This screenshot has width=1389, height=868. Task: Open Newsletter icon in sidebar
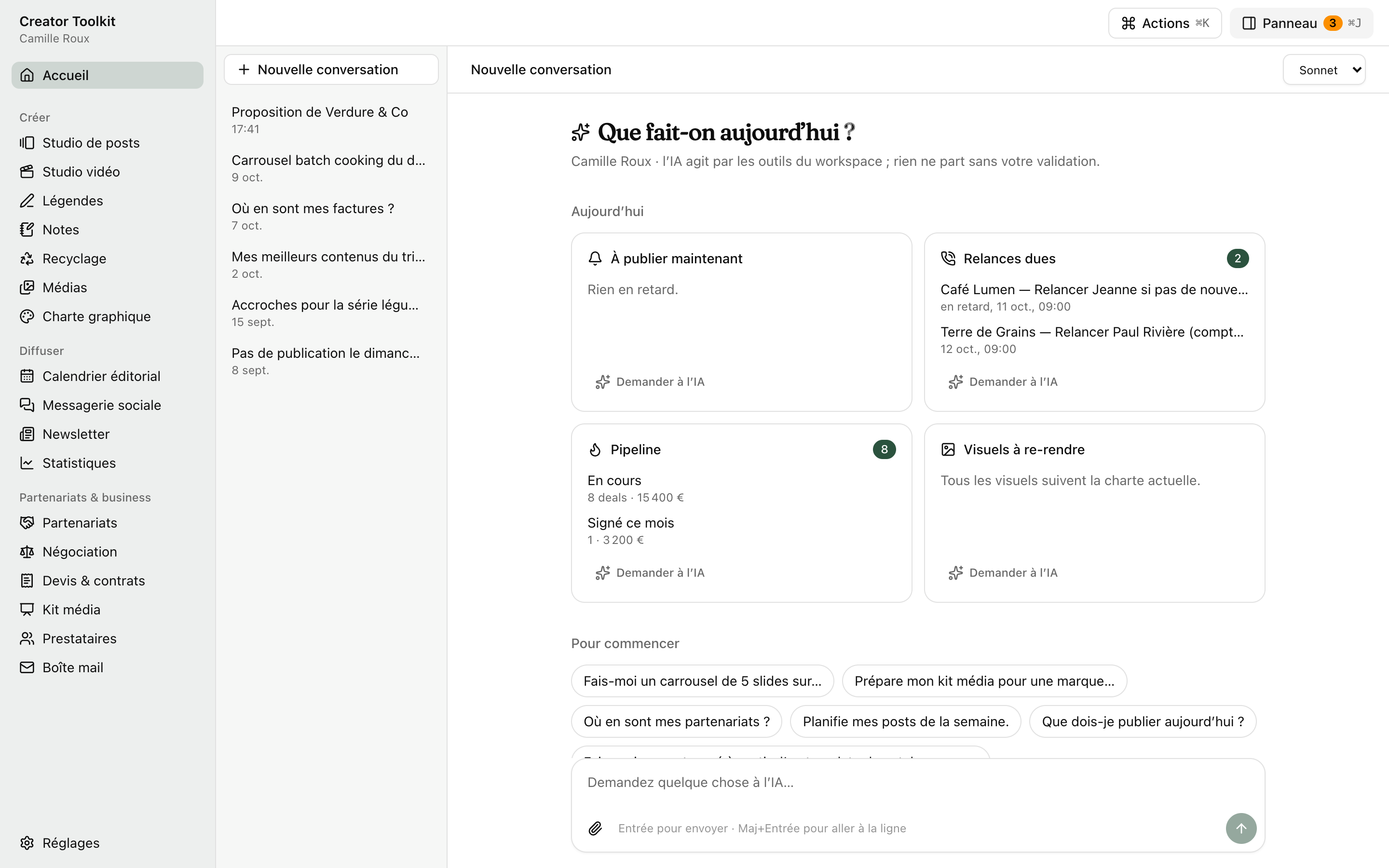pyautogui.click(x=27, y=434)
